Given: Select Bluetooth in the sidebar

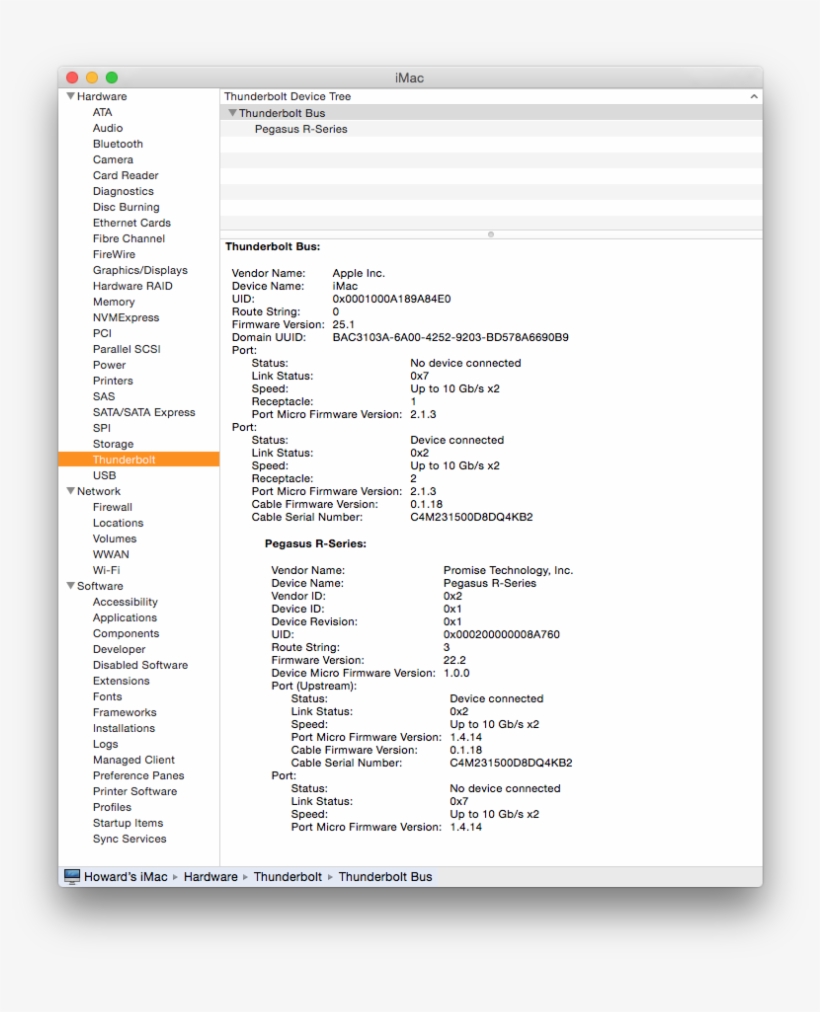Looking at the screenshot, I should [x=118, y=143].
